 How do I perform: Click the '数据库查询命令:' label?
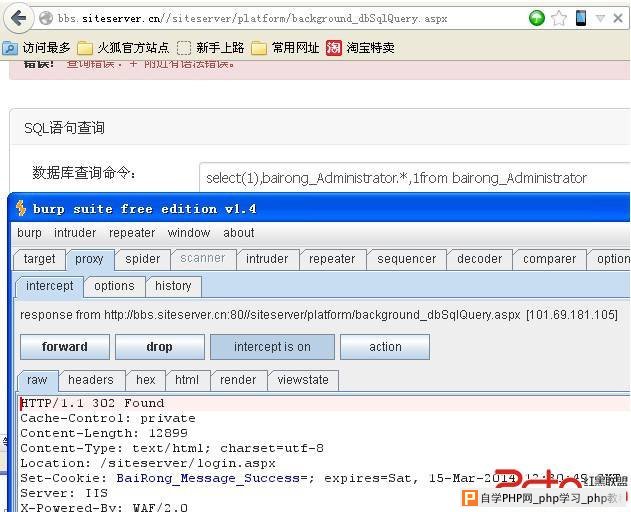(84, 173)
